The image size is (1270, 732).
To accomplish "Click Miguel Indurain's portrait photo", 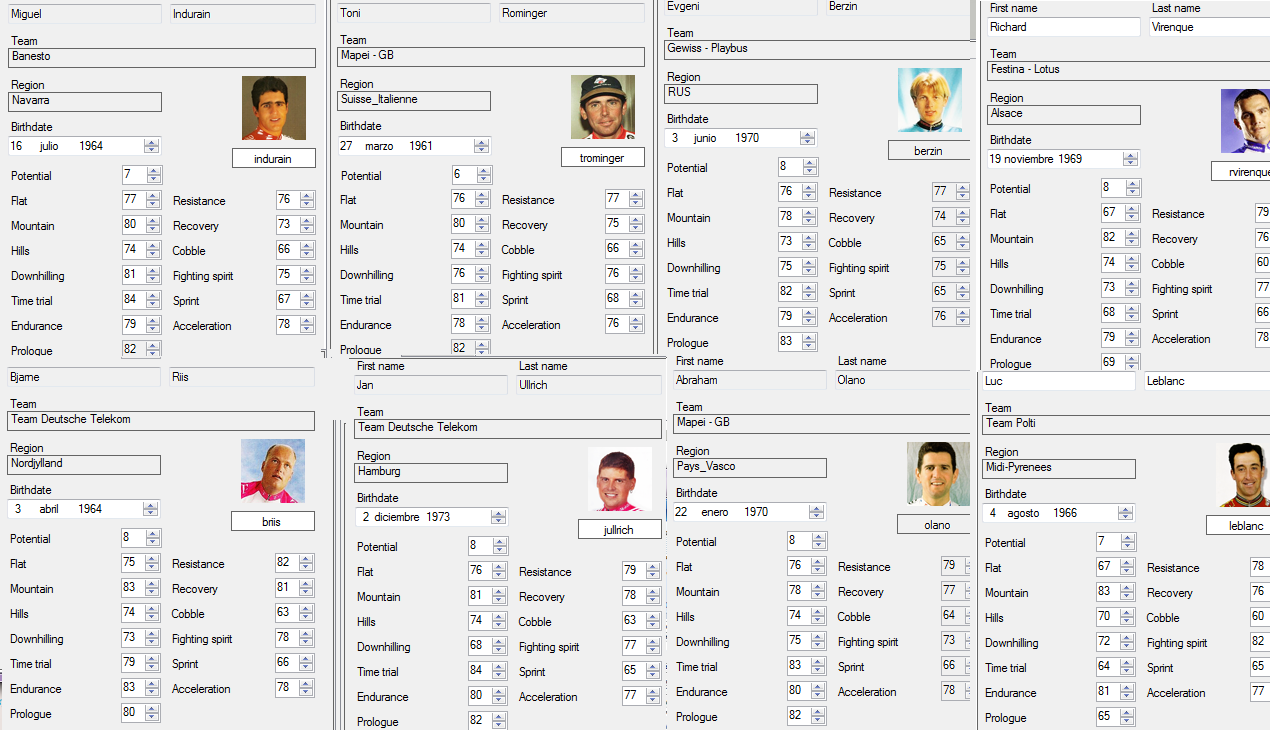I will pos(273,108).
